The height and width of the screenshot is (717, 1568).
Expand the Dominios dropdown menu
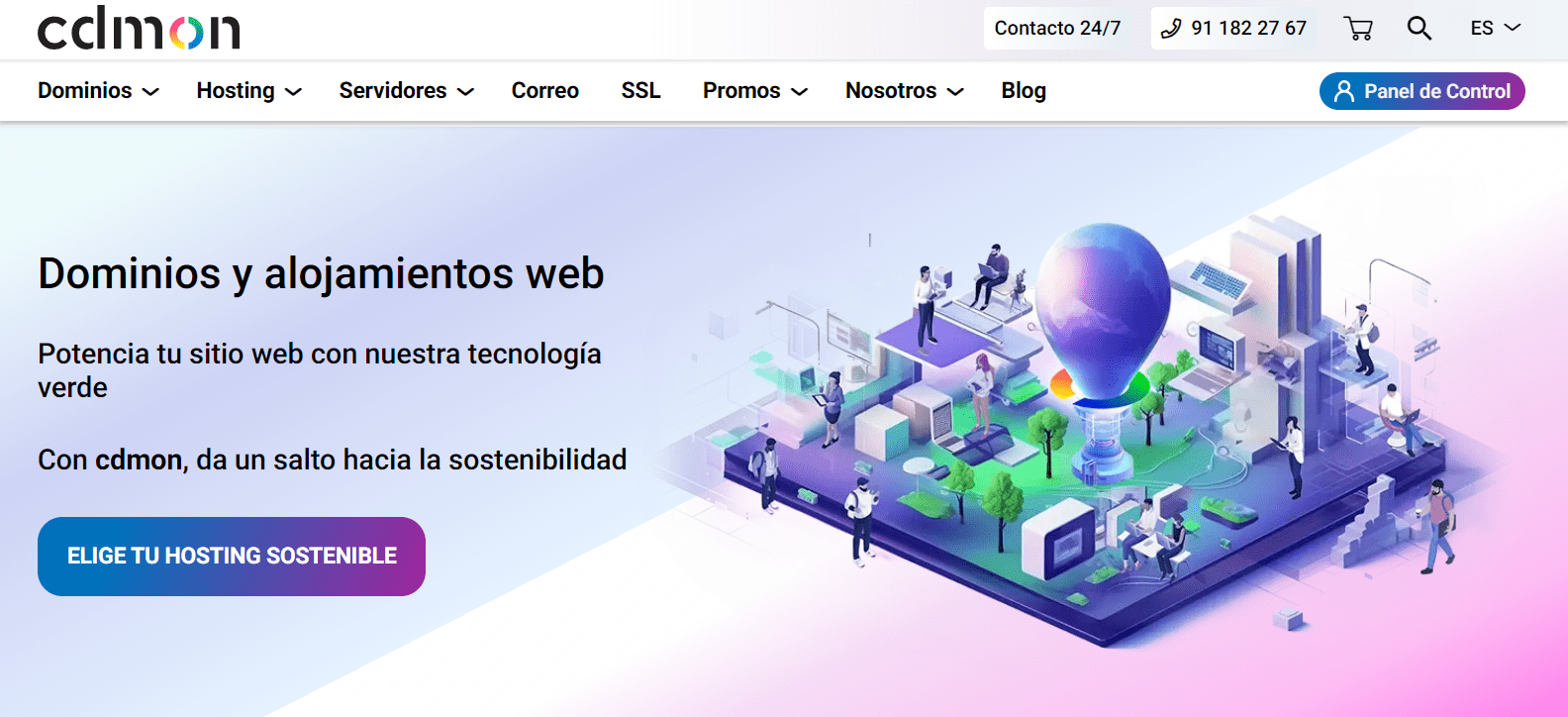point(98,91)
